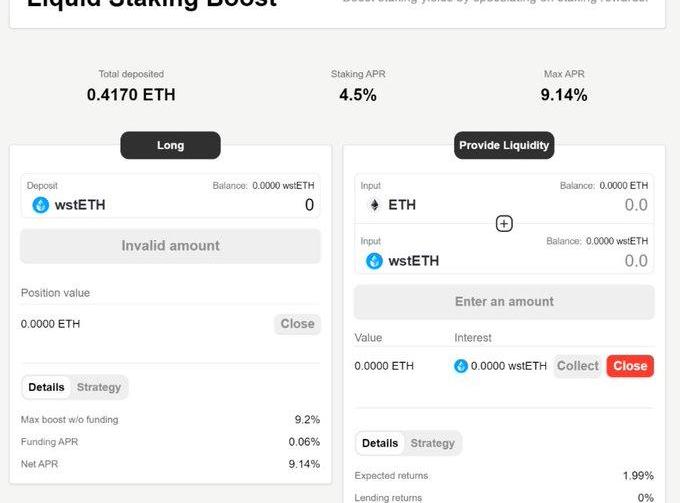The height and width of the screenshot is (503, 680).
Task: Switch to Strategy in the Long panel
Action: [x=99, y=387]
